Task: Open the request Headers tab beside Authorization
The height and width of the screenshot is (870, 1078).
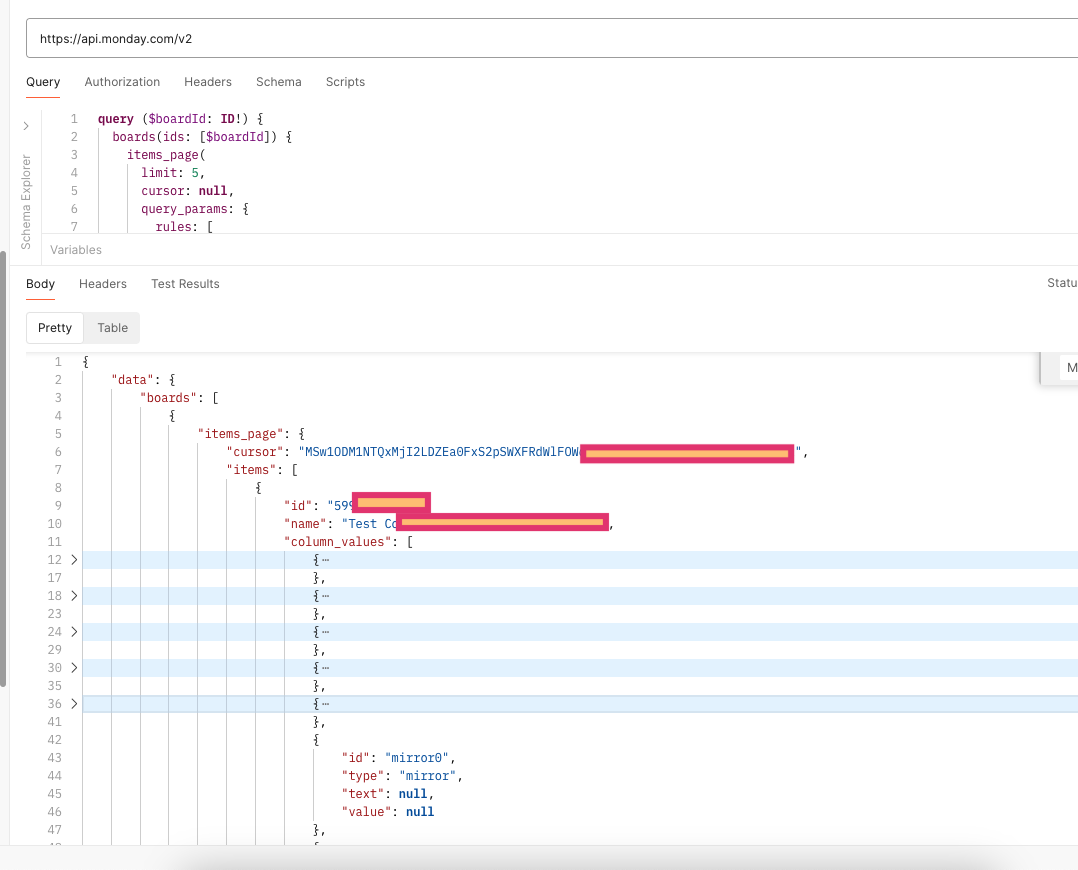Action: click(x=208, y=82)
